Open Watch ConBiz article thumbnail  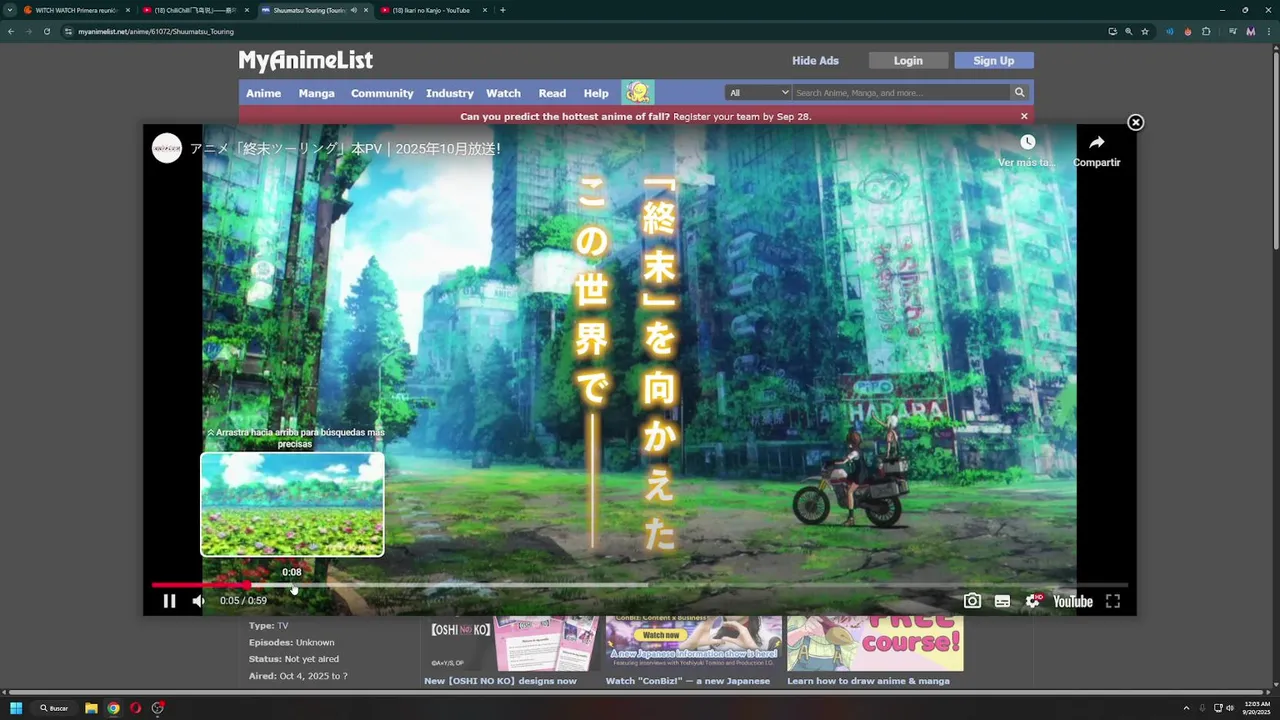point(693,643)
